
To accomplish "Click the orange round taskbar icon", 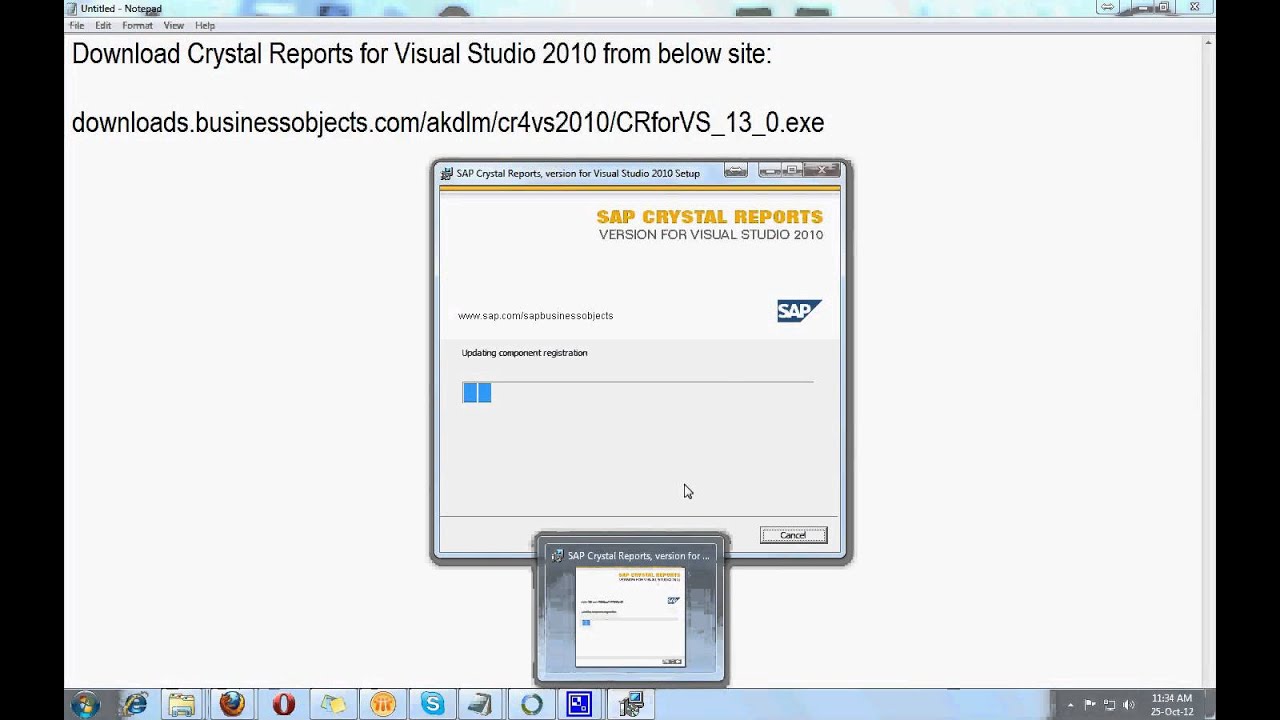I will point(383,704).
